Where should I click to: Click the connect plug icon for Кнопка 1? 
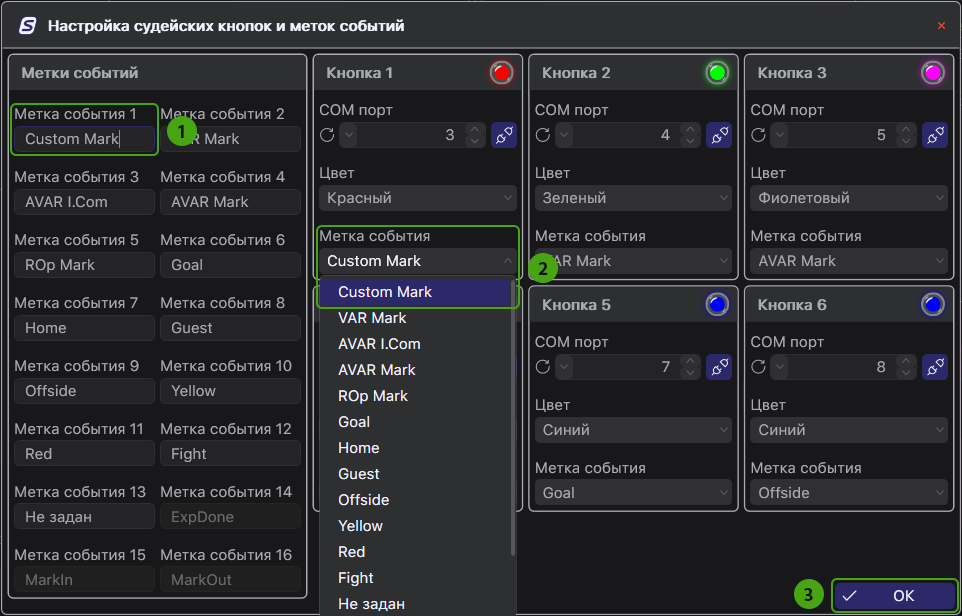(x=503, y=135)
